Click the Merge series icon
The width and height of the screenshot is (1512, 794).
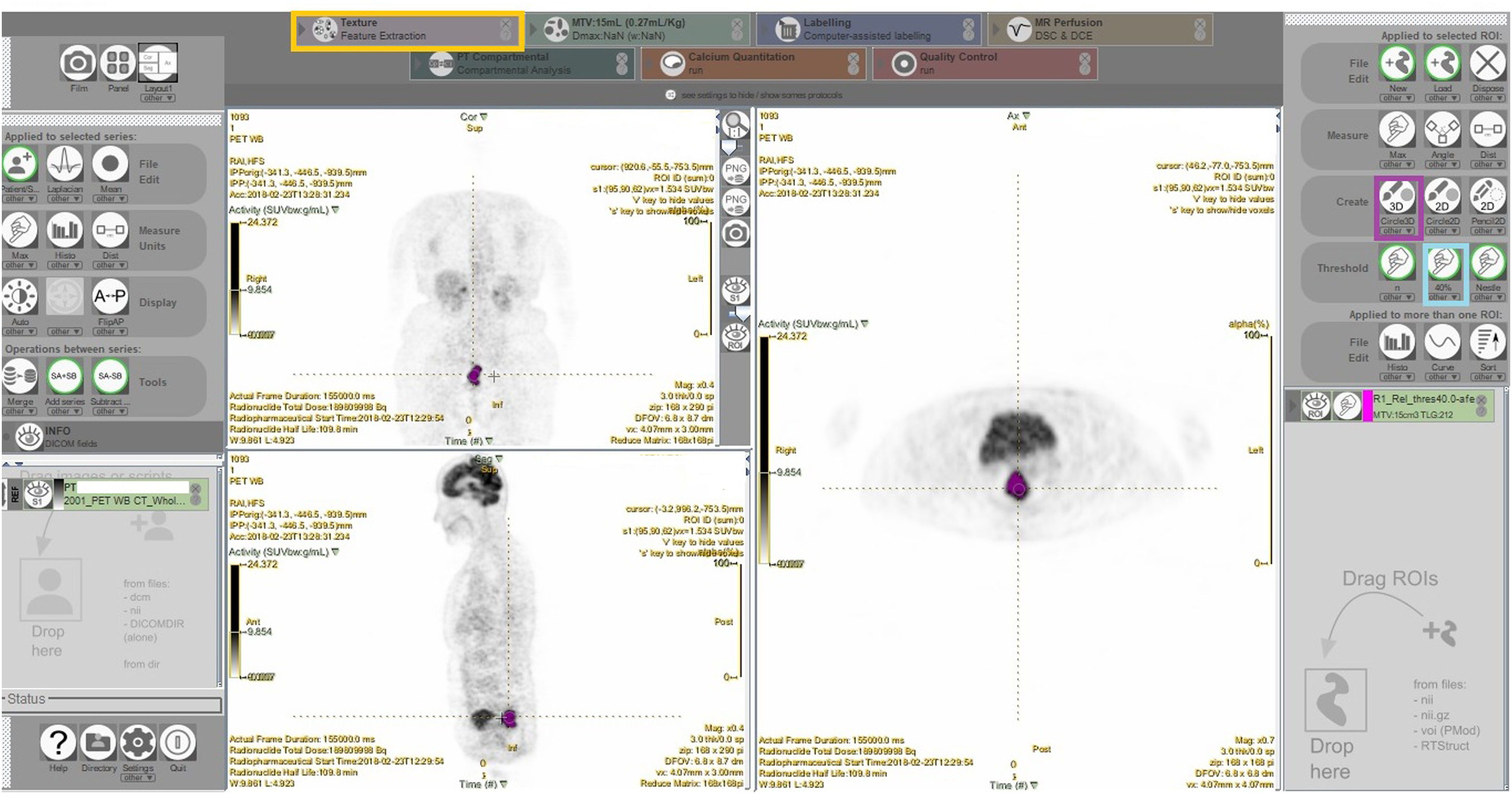pyautogui.click(x=20, y=377)
